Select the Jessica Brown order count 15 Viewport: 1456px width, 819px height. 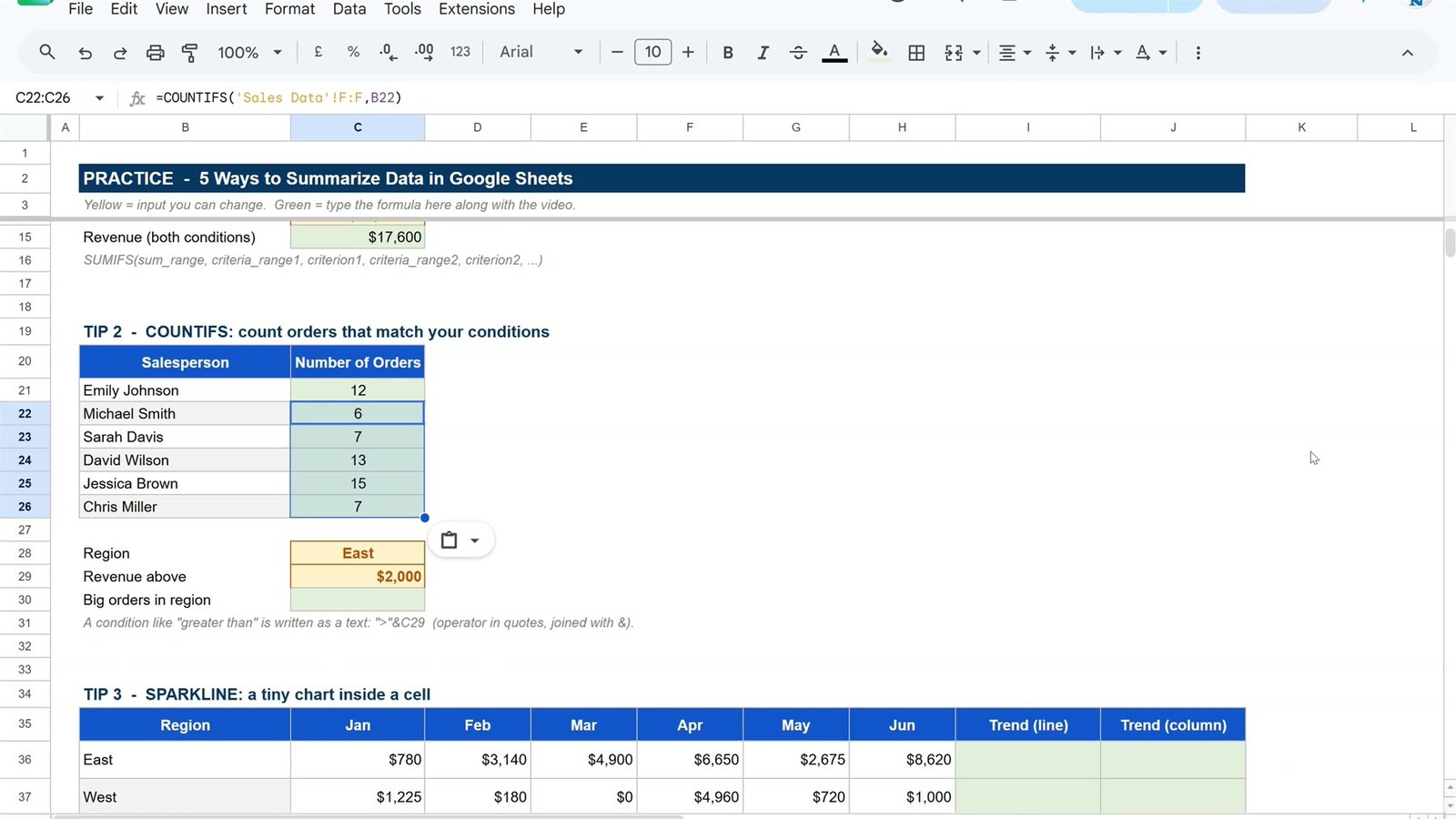tap(358, 483)
